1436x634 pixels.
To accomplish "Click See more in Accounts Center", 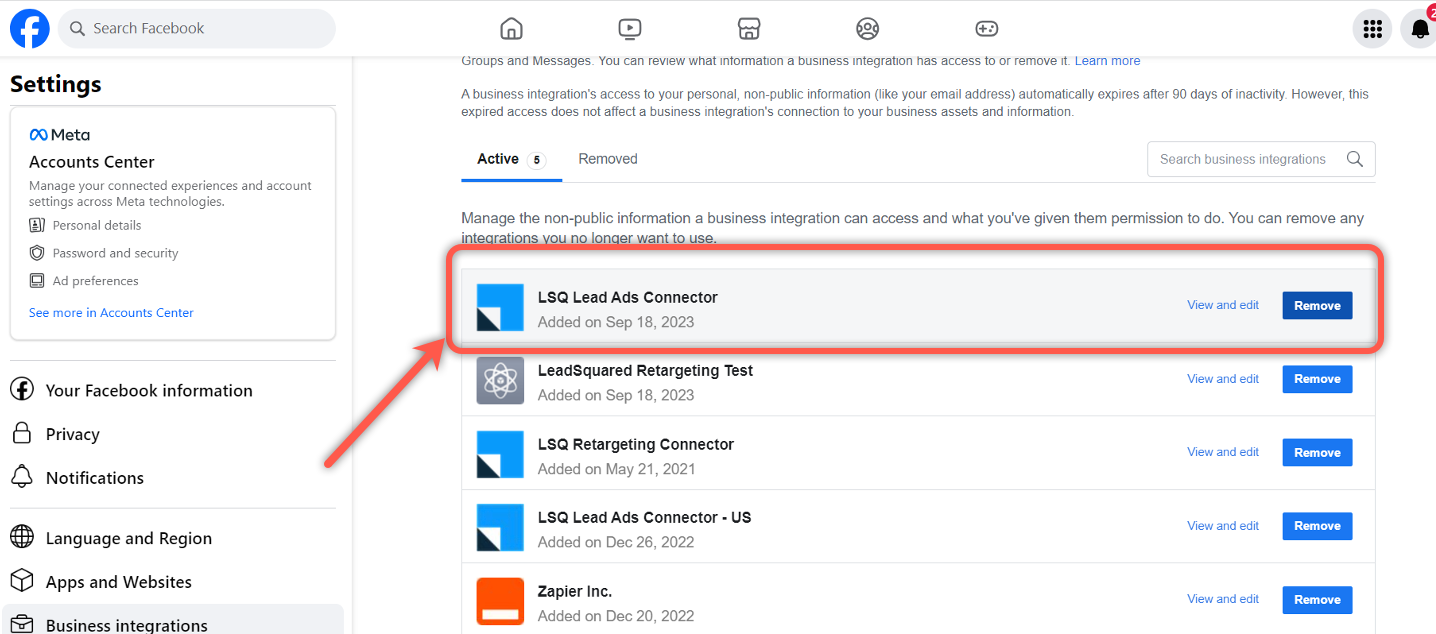I will tap(111, 313).
